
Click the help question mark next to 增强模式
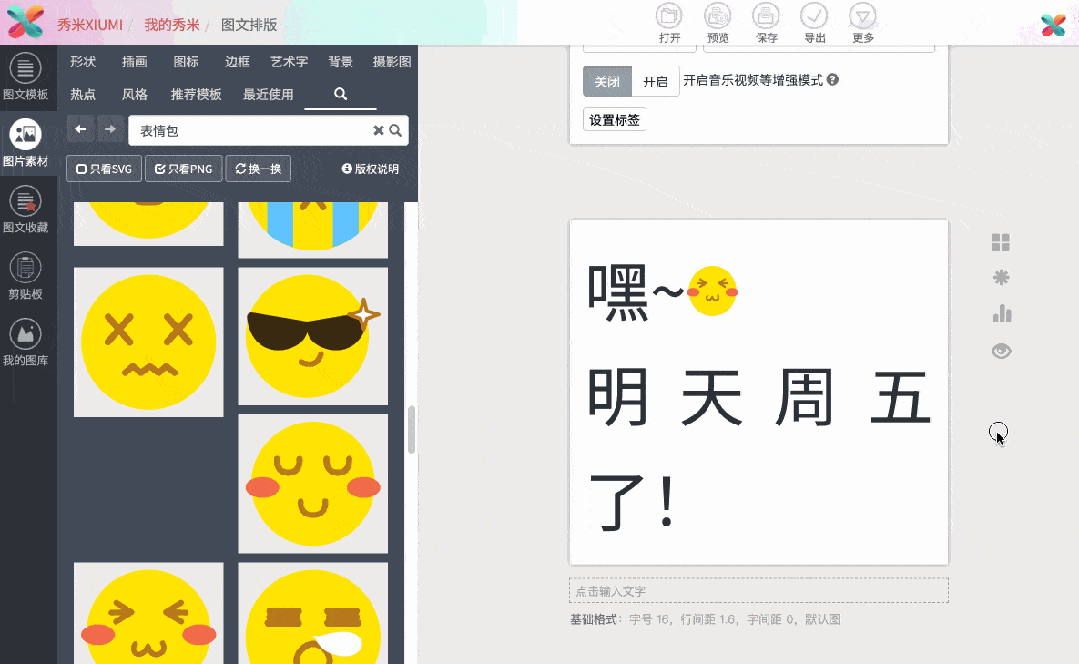coord(833,80)
